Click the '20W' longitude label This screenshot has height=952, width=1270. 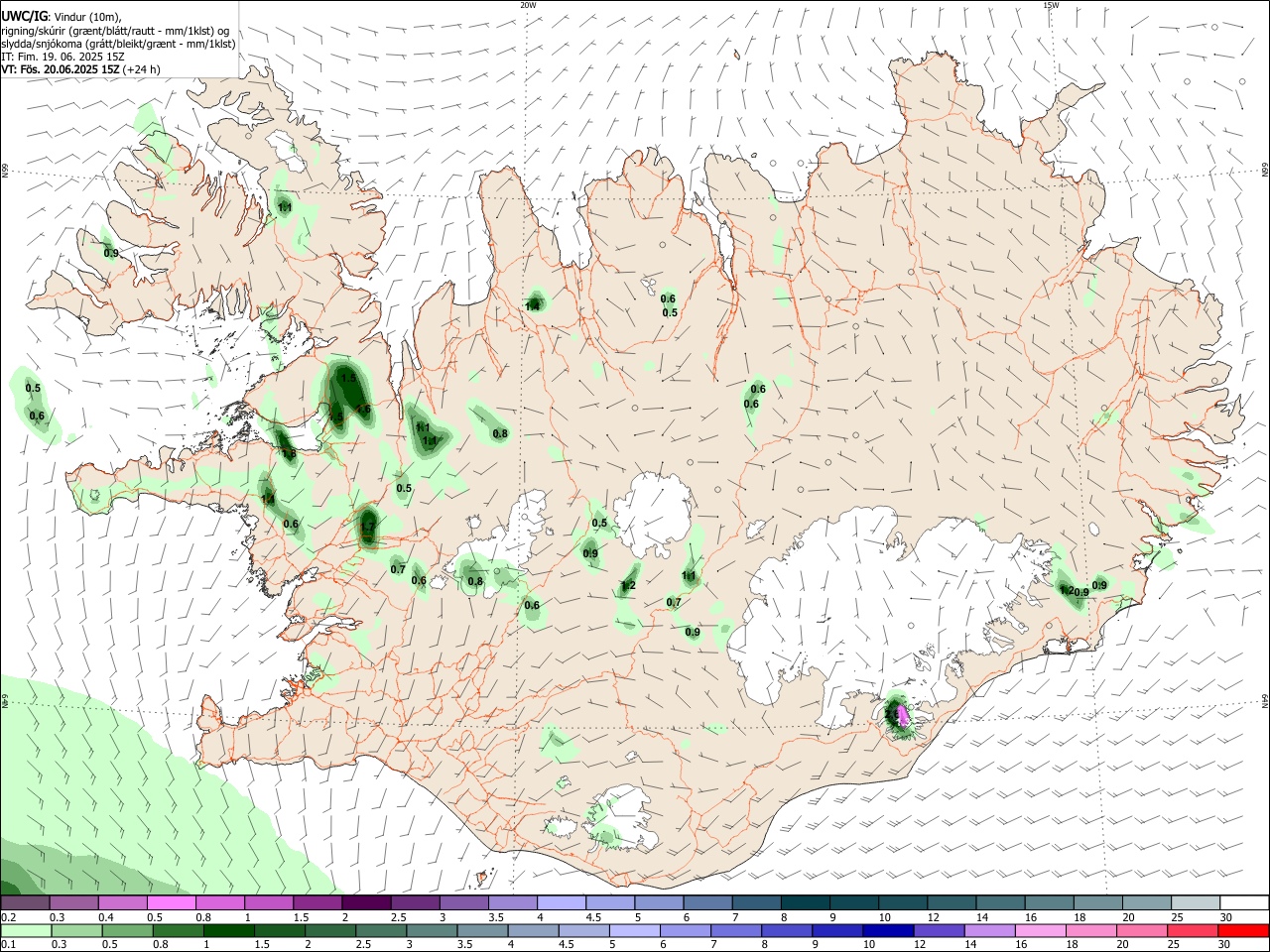[x=528, y=5]
